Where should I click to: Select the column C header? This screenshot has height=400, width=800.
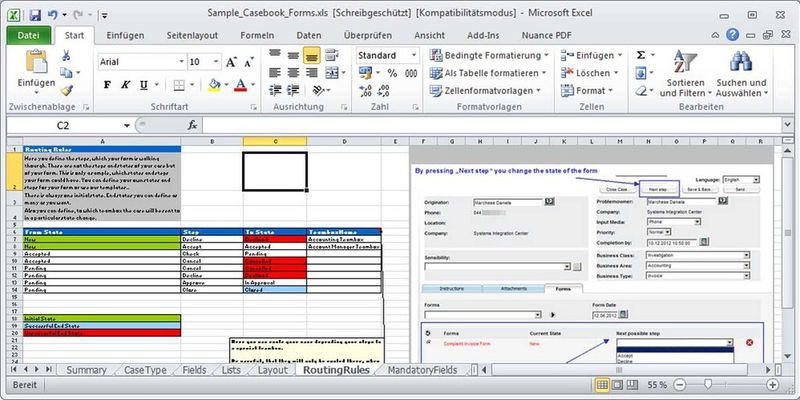[x=274, y=141]
